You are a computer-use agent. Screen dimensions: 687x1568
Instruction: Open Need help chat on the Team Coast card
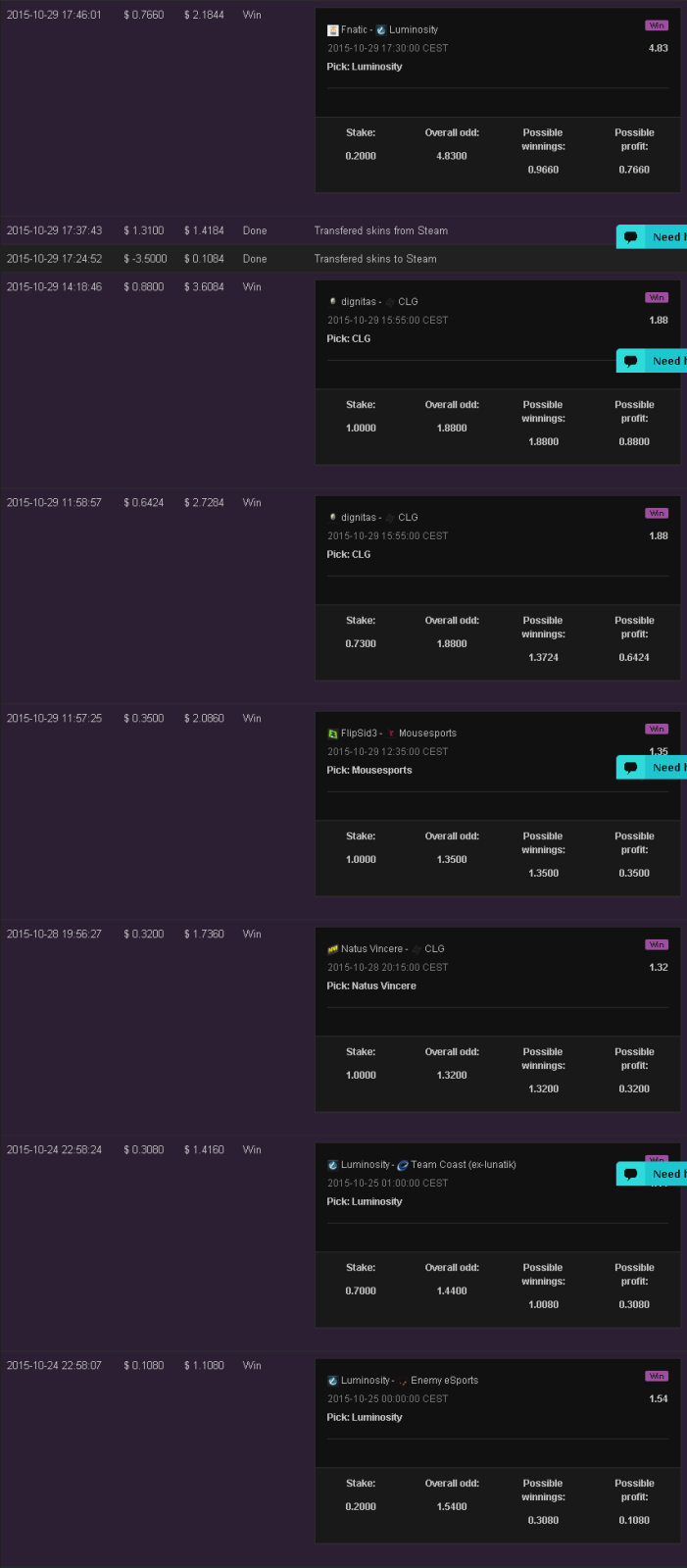pyautogui.click(x=652, y=1174)
